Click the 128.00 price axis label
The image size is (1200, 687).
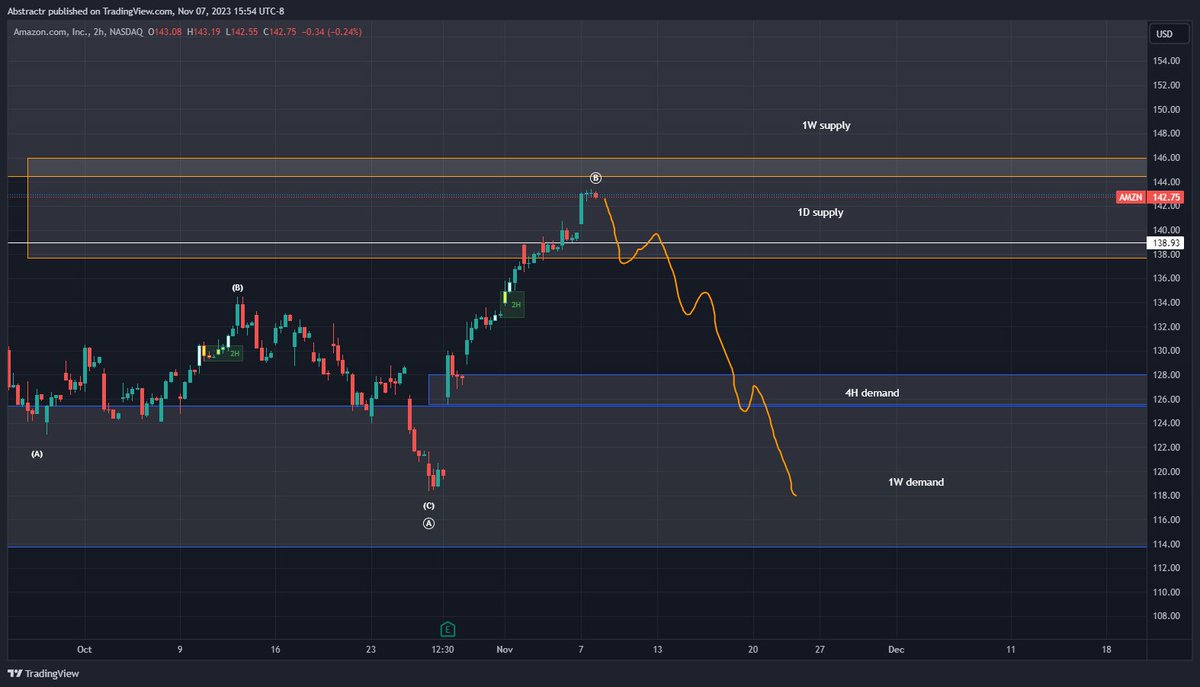(1166, 375)
